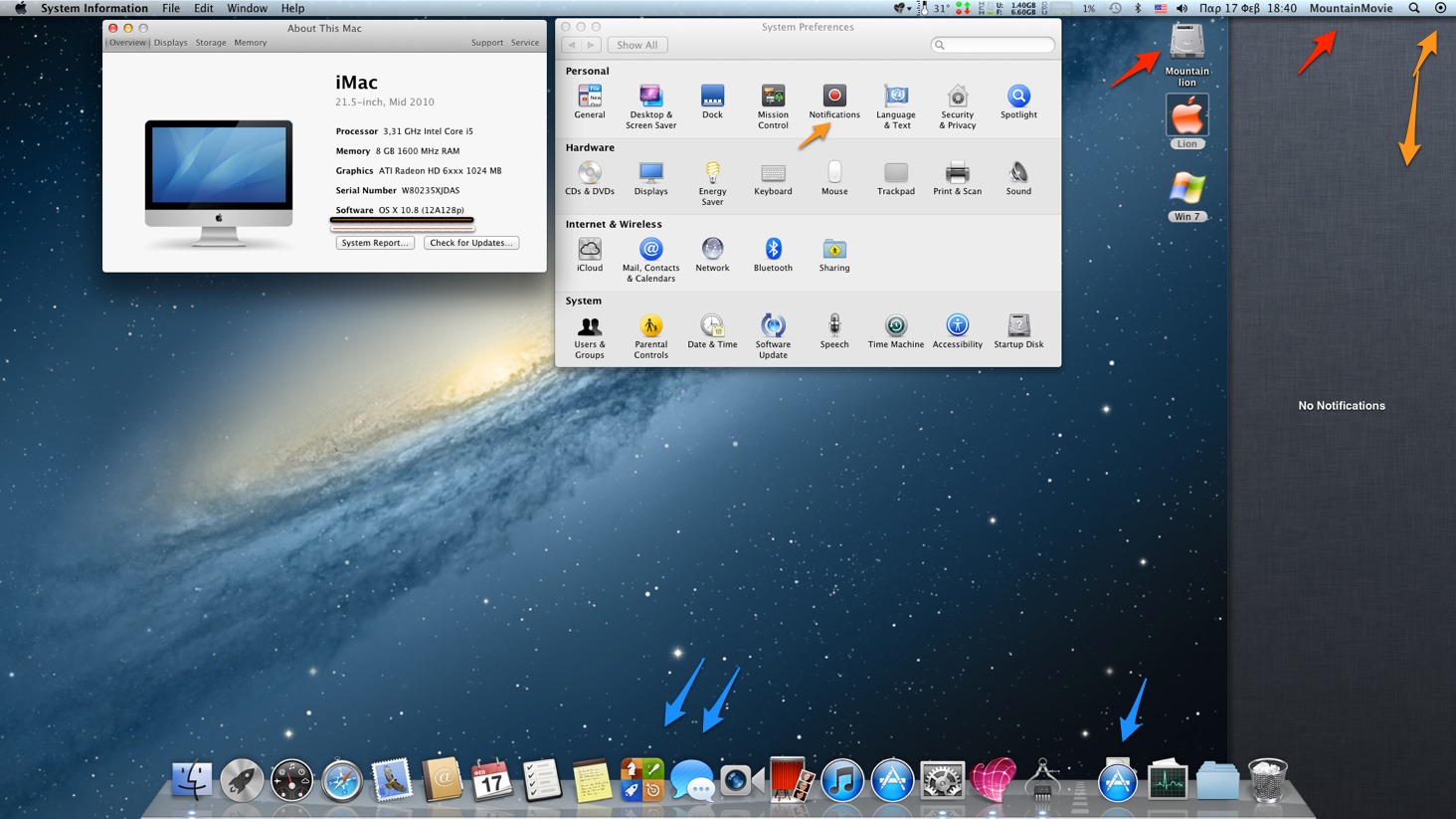Open General preferences pane

point(589,102)
